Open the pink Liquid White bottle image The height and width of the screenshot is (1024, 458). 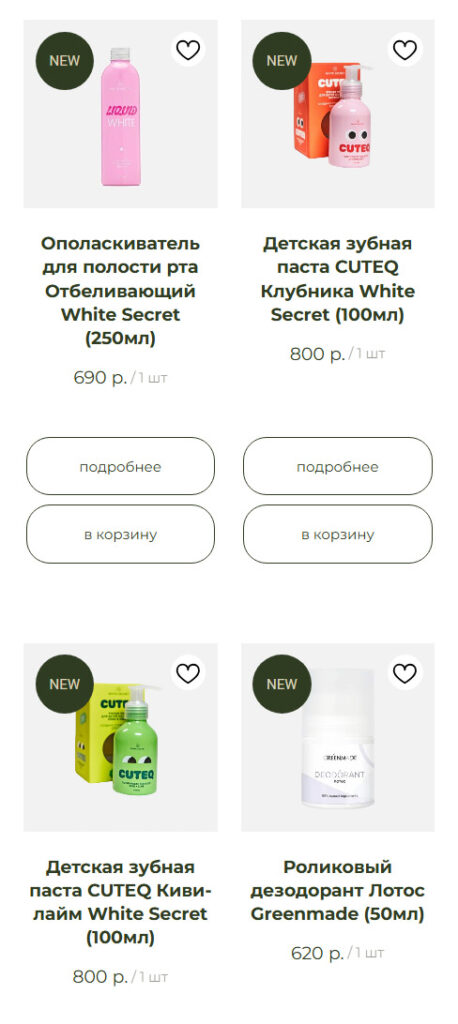pyautogui.click(x=120, y=114)
